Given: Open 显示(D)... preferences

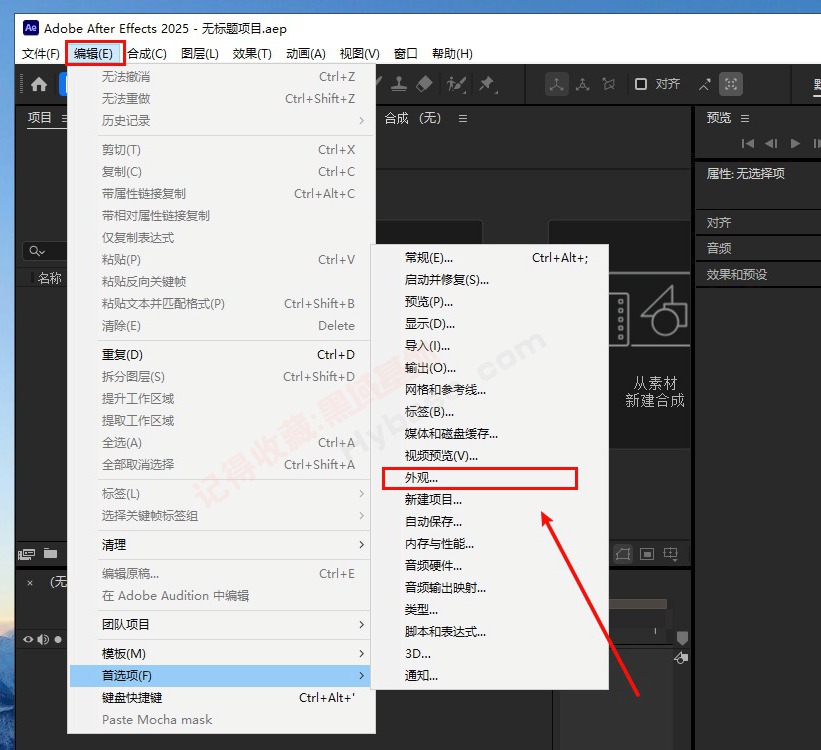Looking at the screenshot, I should pyautogui.click(x=490, y=324).
